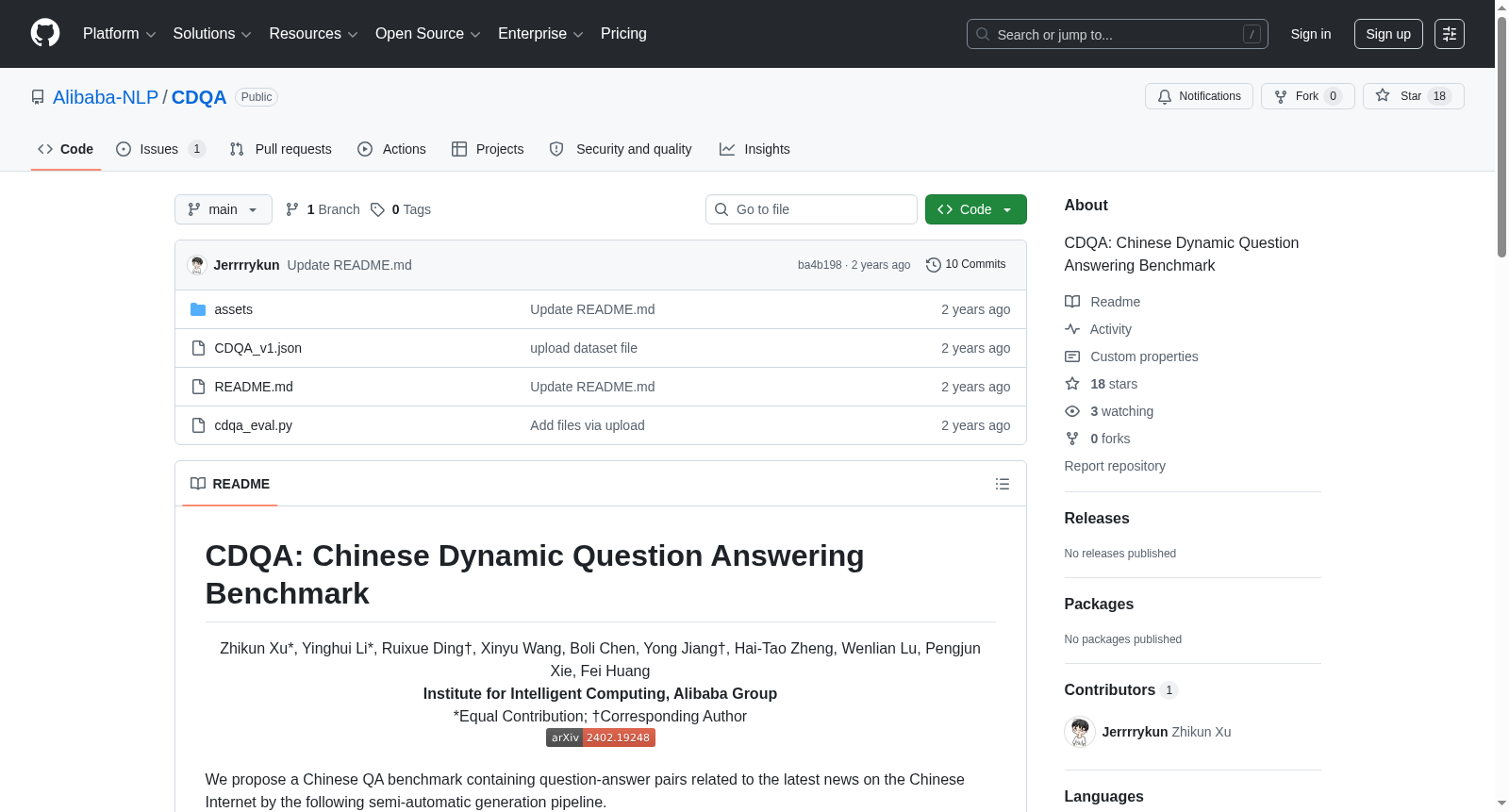1509x812 pixels.
Task: Click the tag icon beside 0 Tags
Action: point(377,209)
